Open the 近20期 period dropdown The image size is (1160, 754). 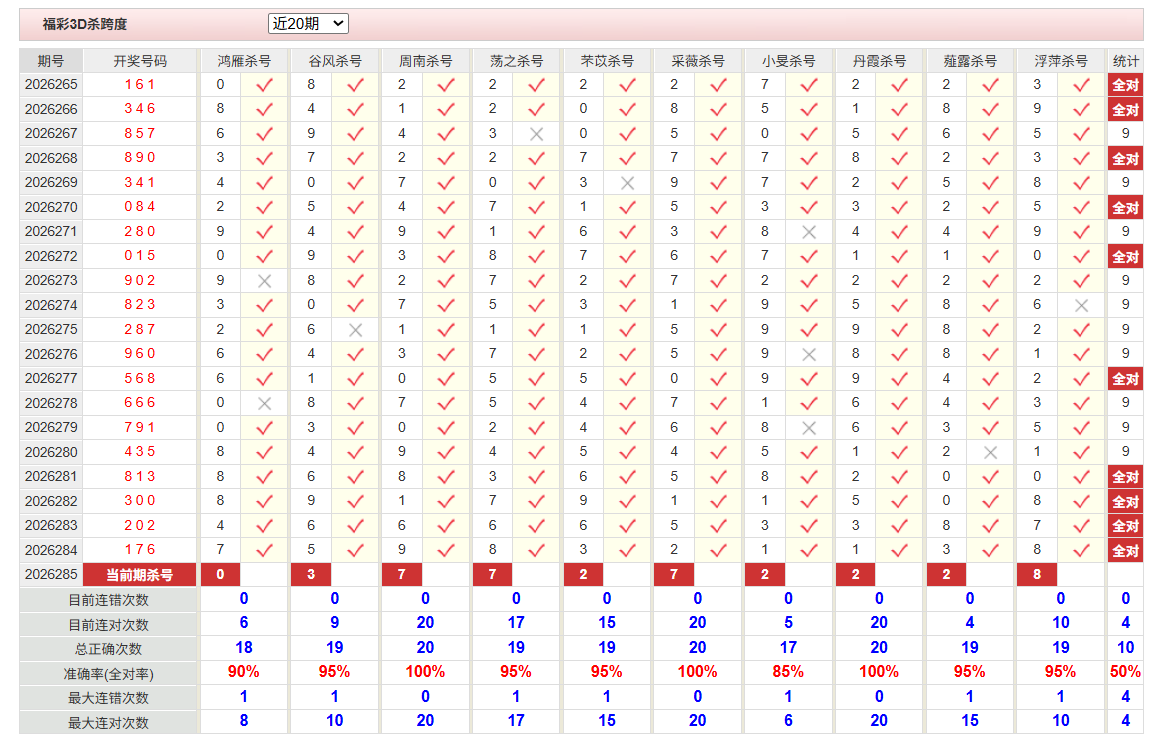click(x=308, y=24)
